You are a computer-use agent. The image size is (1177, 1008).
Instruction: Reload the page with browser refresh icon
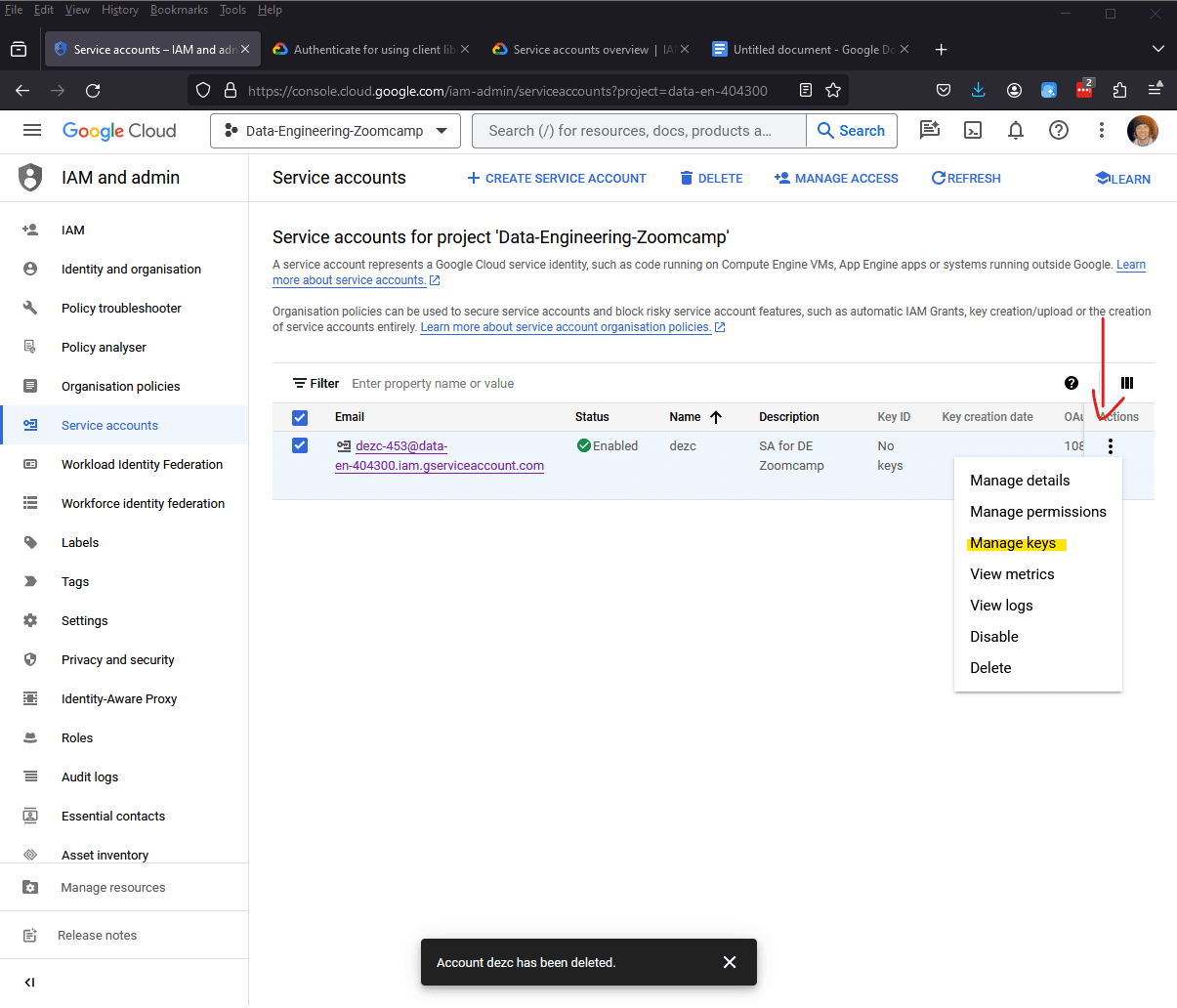pos(93,90)
